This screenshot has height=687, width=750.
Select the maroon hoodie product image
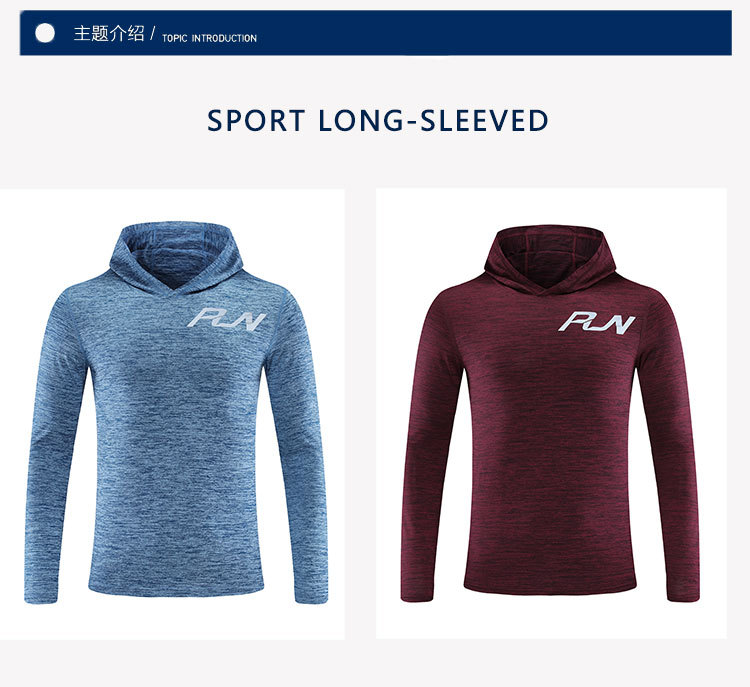tap(551, 413)
